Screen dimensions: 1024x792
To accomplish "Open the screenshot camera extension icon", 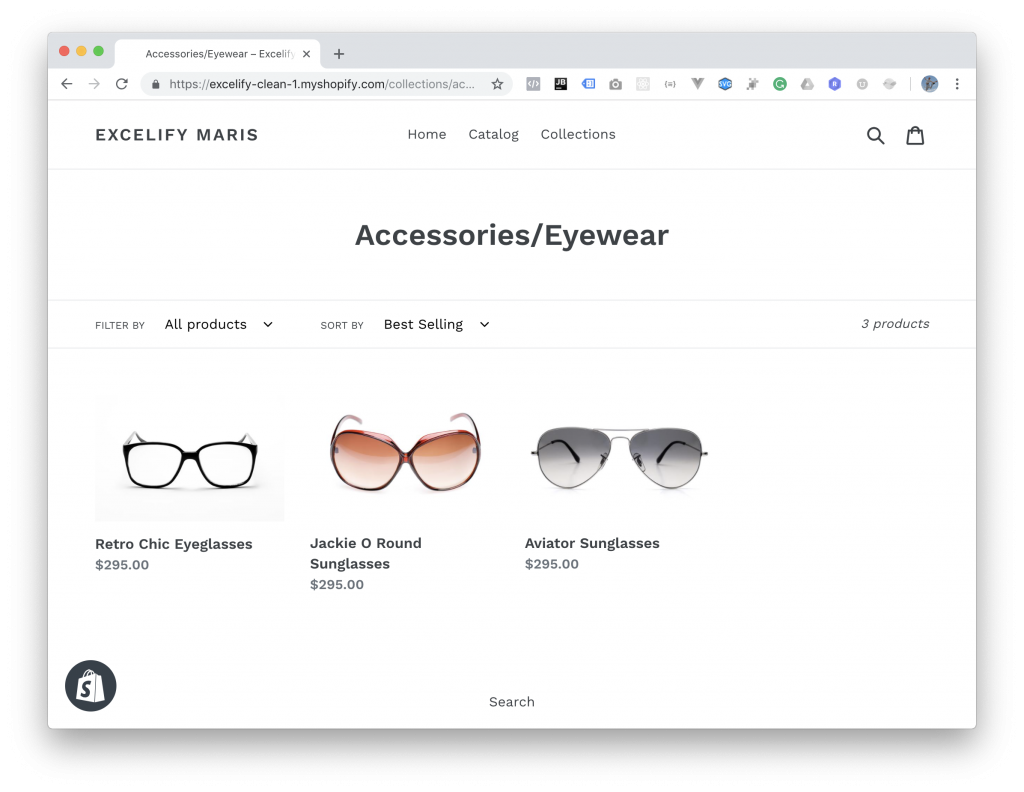I will point(615,84).
